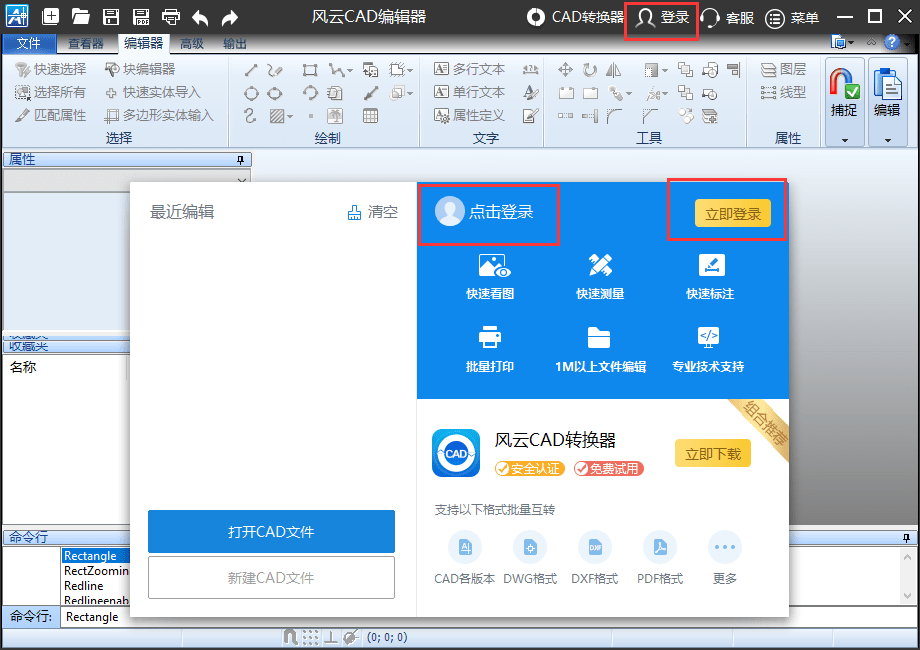Select the arc drawing tool
Image resolution: width=920 pixels, height=650 pixels.
pyautogui.click(x=310, y=93)
